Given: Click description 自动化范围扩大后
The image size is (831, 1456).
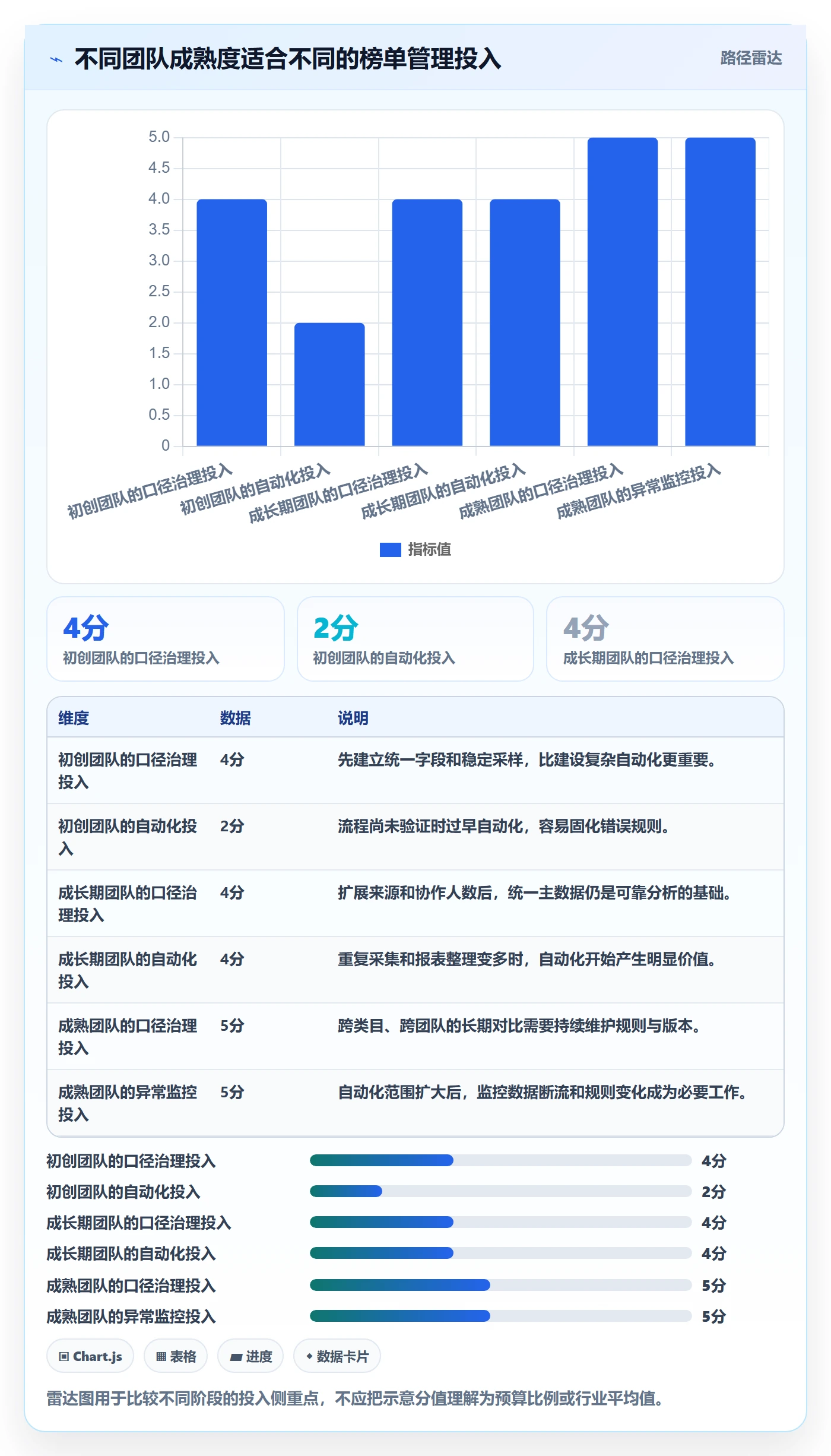Looking at the screenshot, I should click(542, 1092).
